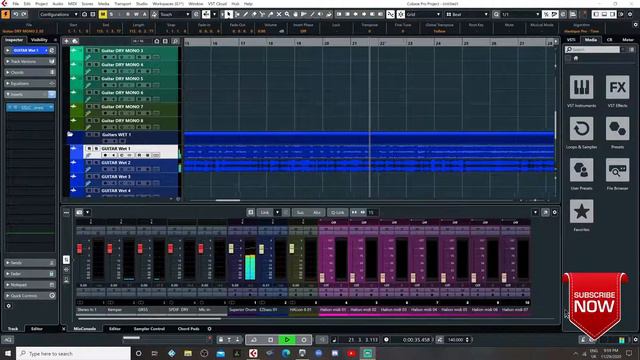
Task: Click Add Track plus button
Action: [66, 41]
